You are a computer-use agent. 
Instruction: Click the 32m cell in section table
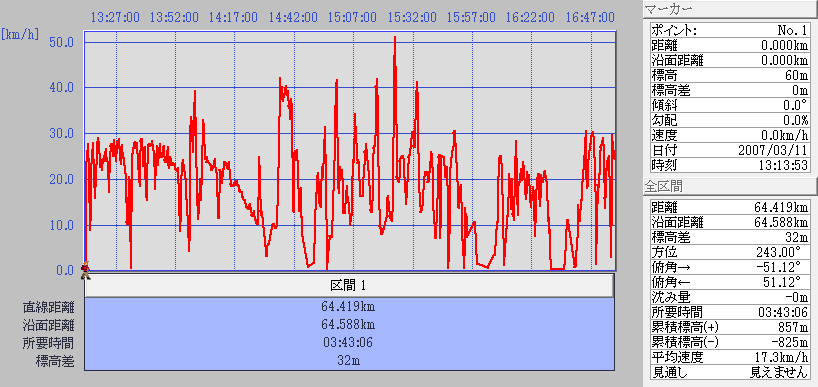tap(349, 360)
